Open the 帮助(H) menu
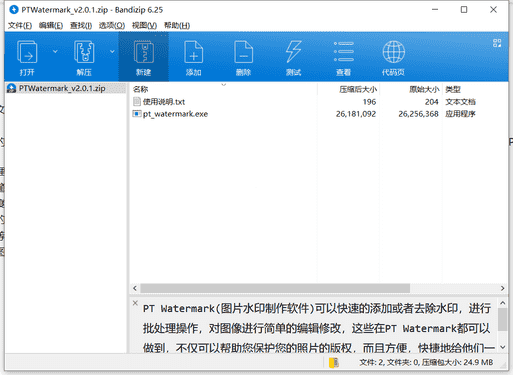Screen dimensions: 513x375 click(177, 25)
